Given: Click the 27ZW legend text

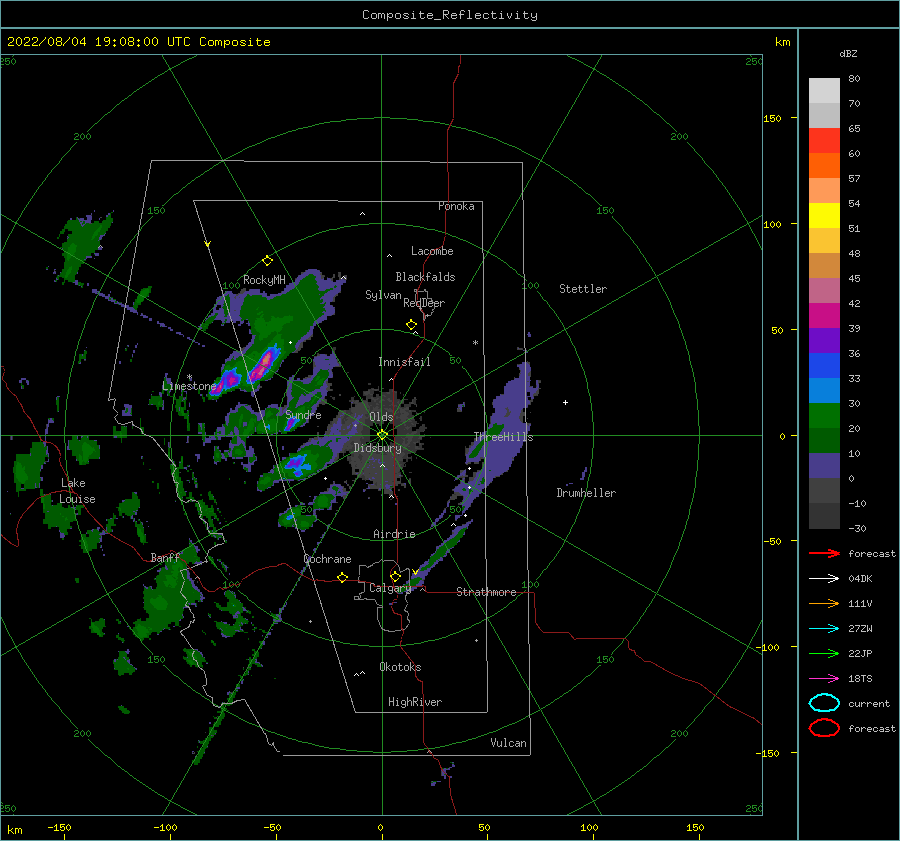Looking at the screenshot, I should pyautogui.click(x=860, y=628).
